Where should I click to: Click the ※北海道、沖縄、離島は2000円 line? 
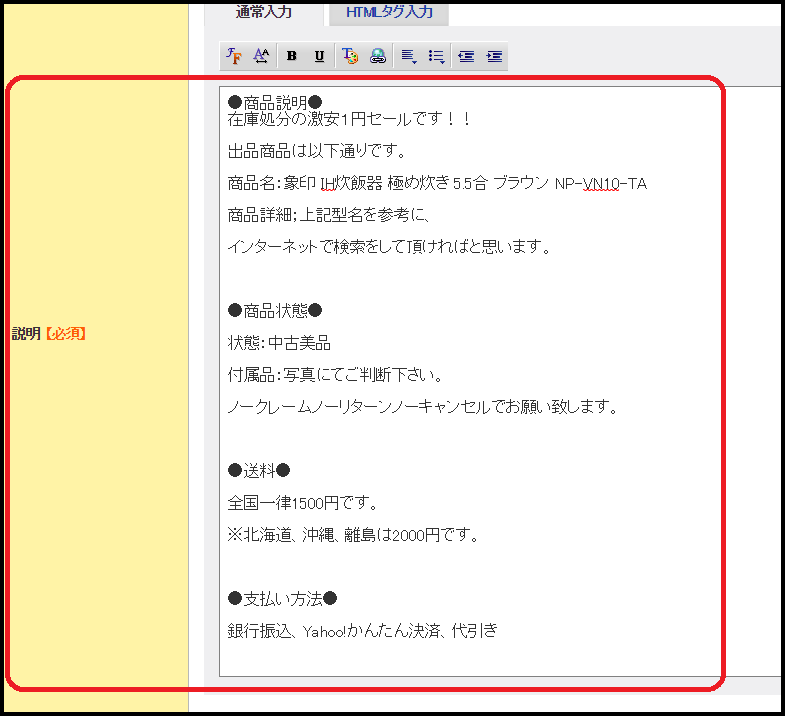(x=353, y=535)
